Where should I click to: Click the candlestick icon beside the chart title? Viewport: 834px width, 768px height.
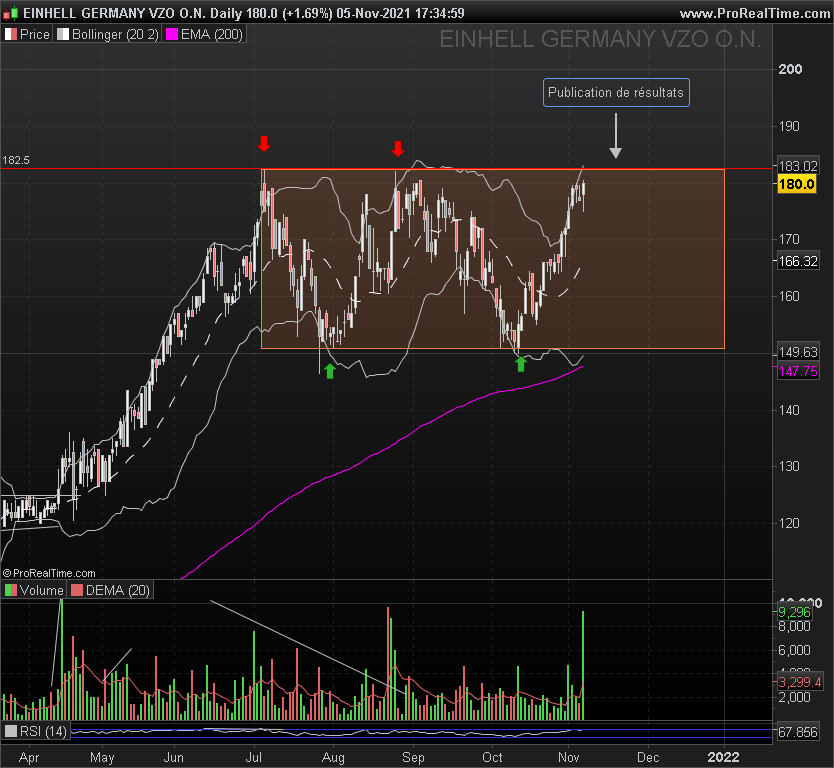click(x=10, y=12)
